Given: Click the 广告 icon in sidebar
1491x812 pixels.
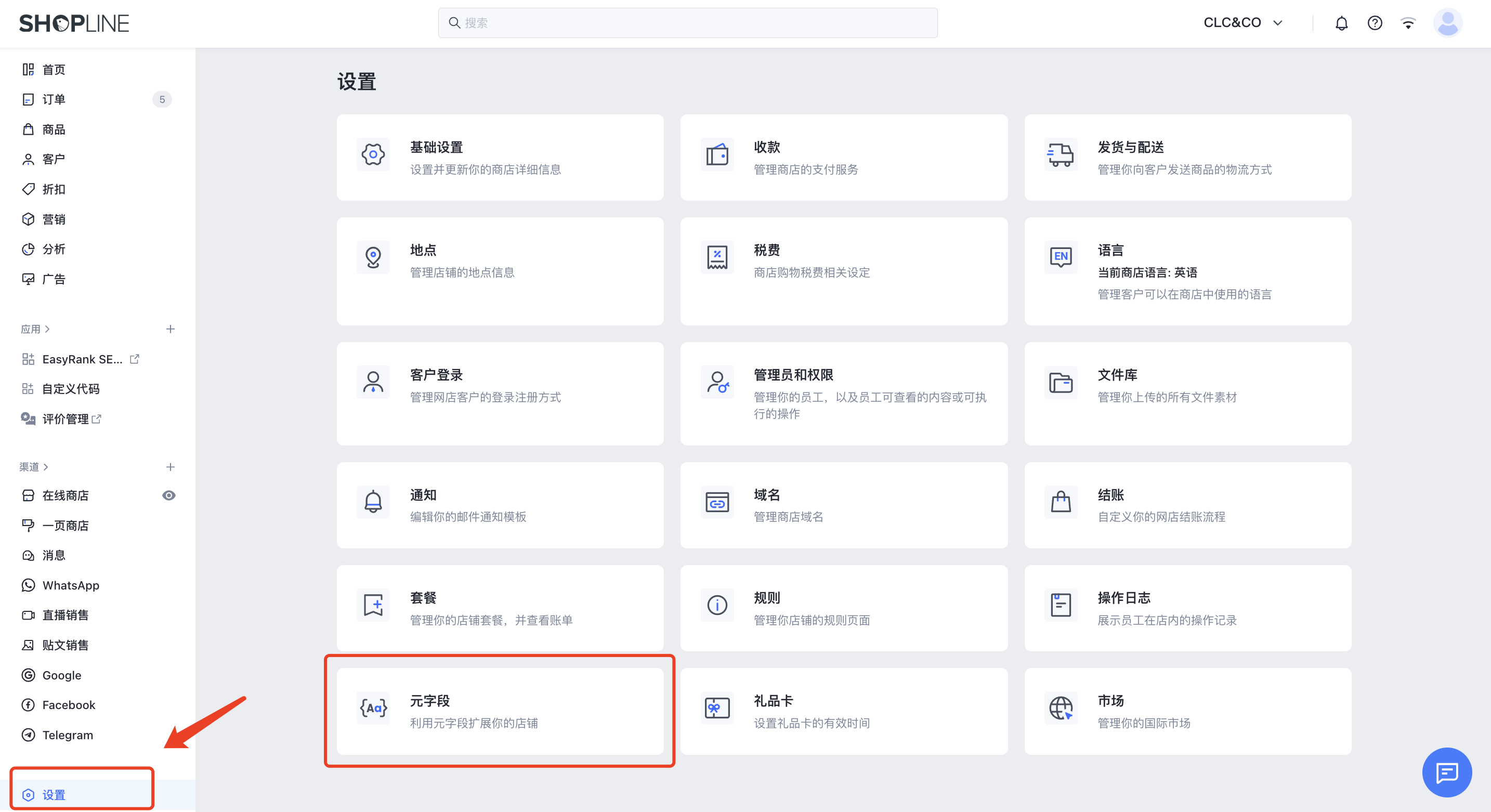Looking at the screenshot, I should coord(28,279).
